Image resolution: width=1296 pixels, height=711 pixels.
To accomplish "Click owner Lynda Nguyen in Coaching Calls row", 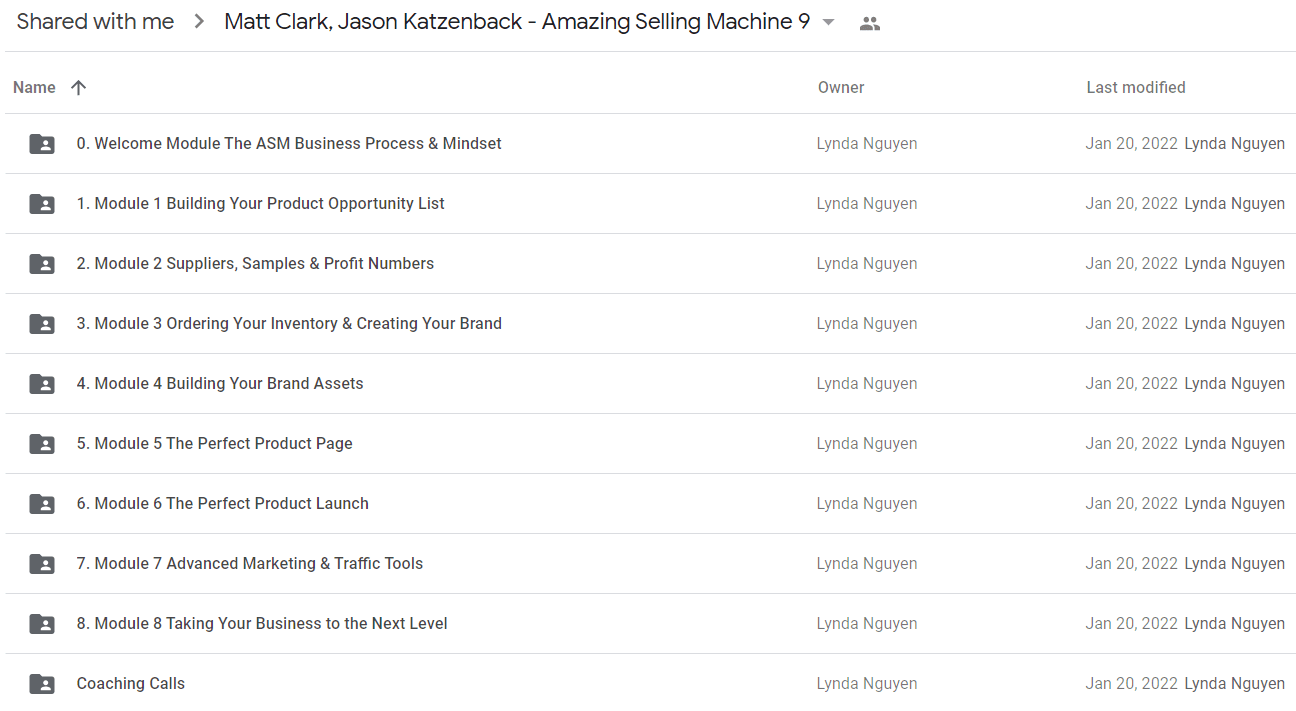I will pyautogui.click(x=867, y=684).
